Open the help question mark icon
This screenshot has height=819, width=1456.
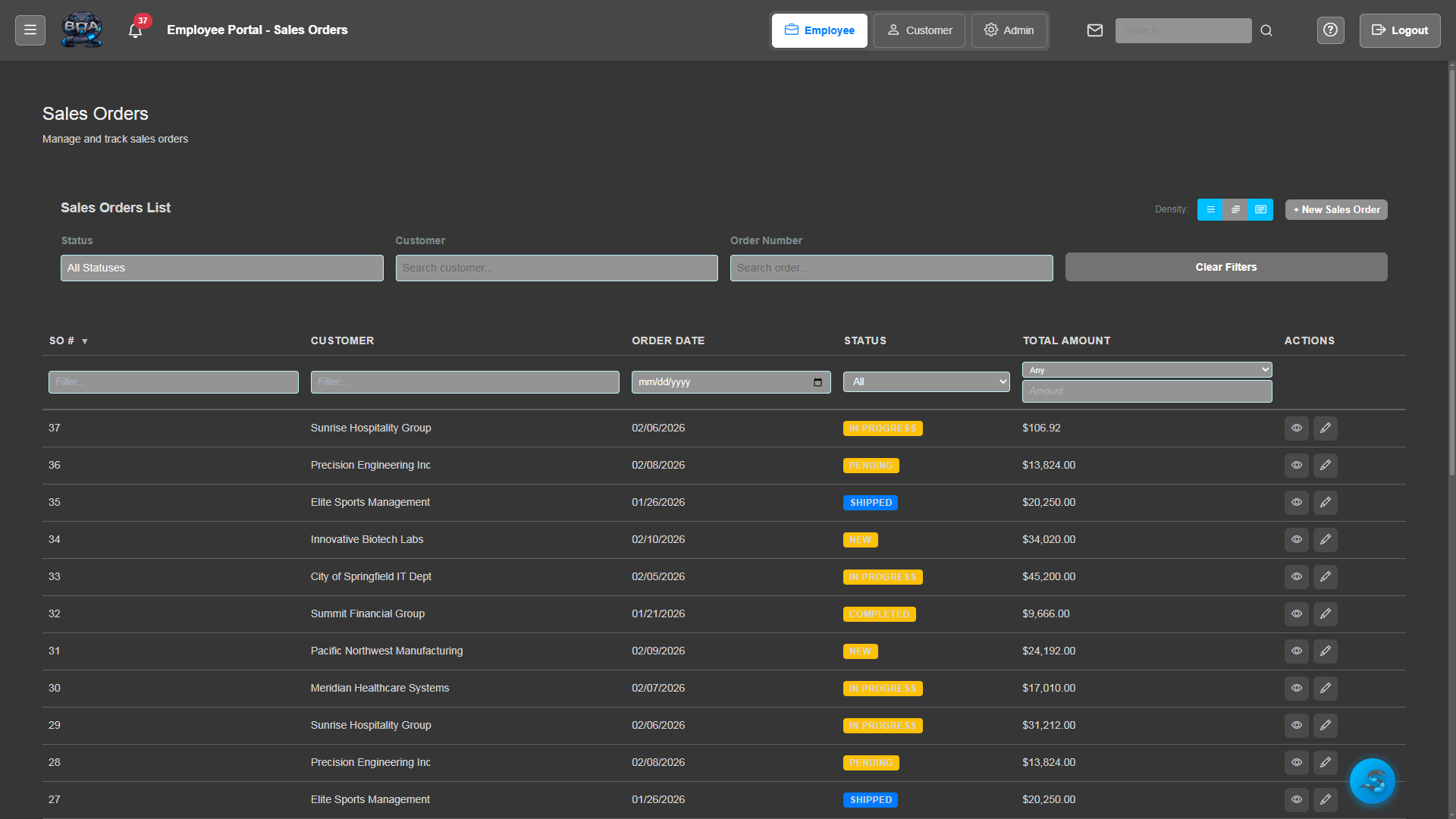(1331, 30)
